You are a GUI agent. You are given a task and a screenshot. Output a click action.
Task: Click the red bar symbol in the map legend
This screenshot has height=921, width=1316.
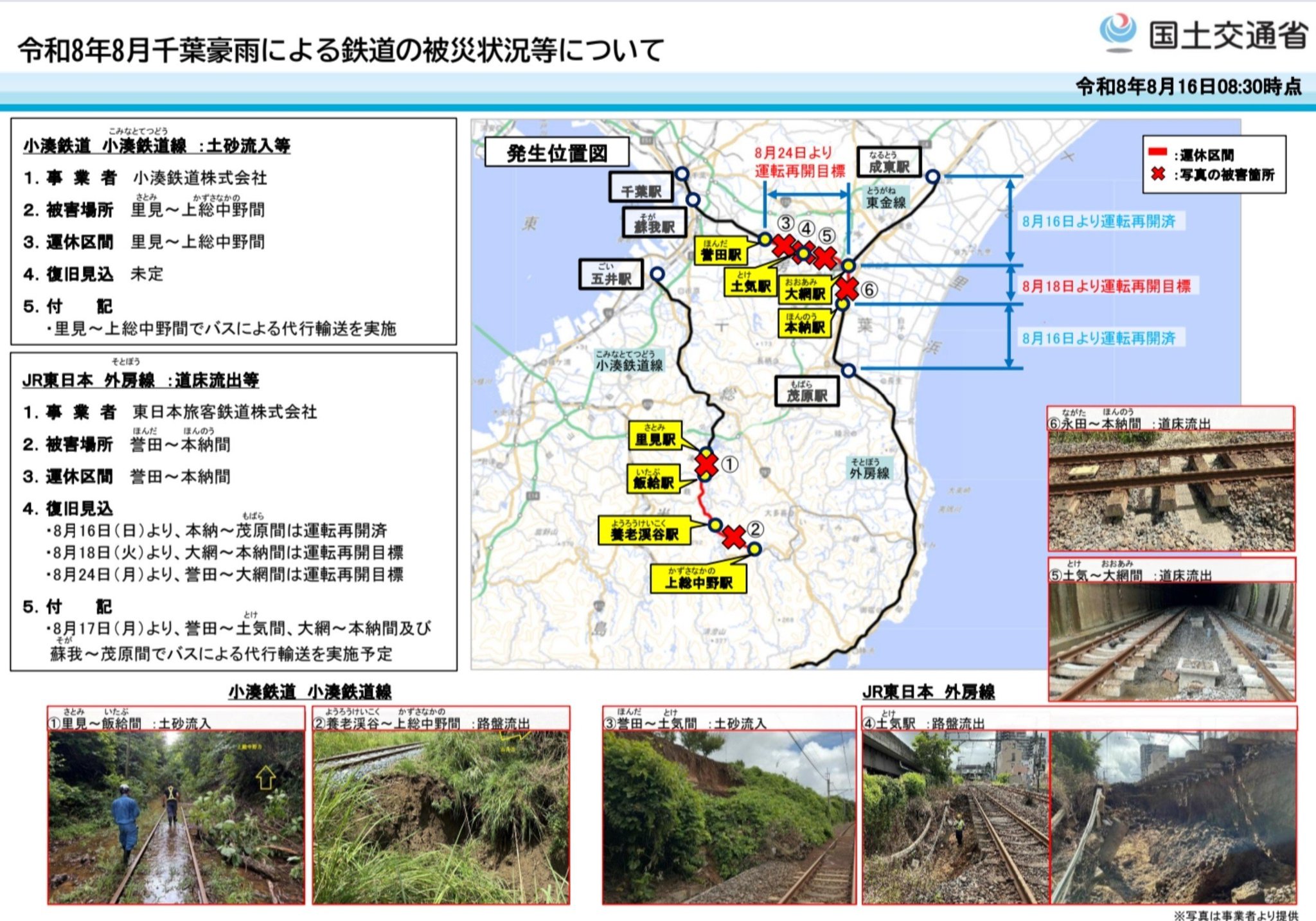tap(1157, 152)
